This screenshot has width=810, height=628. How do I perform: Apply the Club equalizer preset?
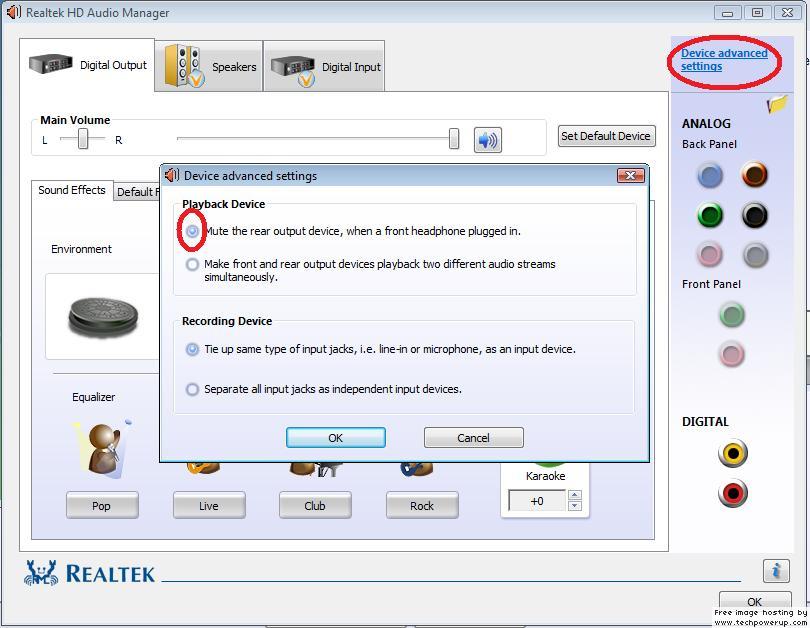pyautogui.click(x=315, y=506)
